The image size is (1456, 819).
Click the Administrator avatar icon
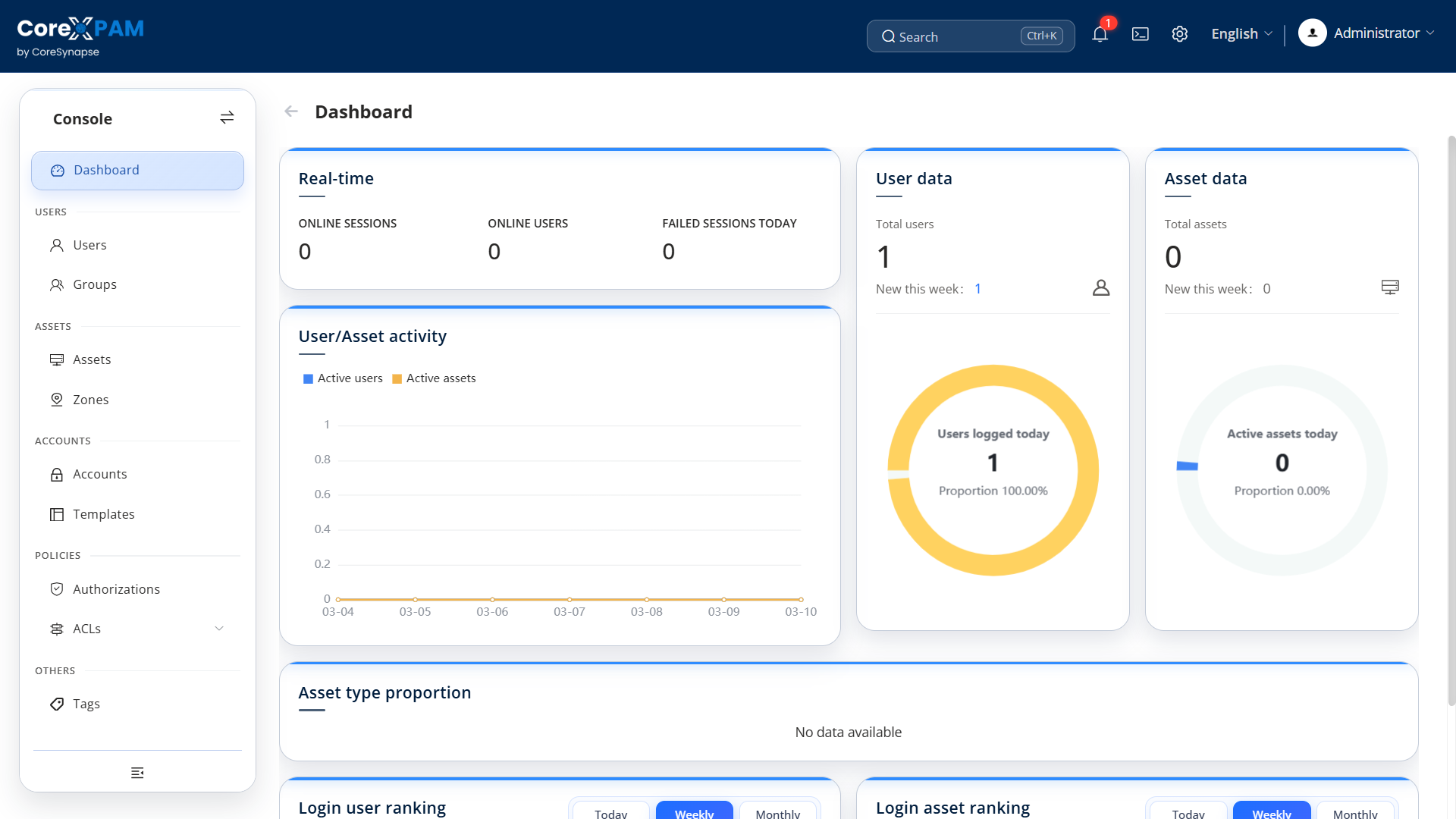[x=1312, y=33]
